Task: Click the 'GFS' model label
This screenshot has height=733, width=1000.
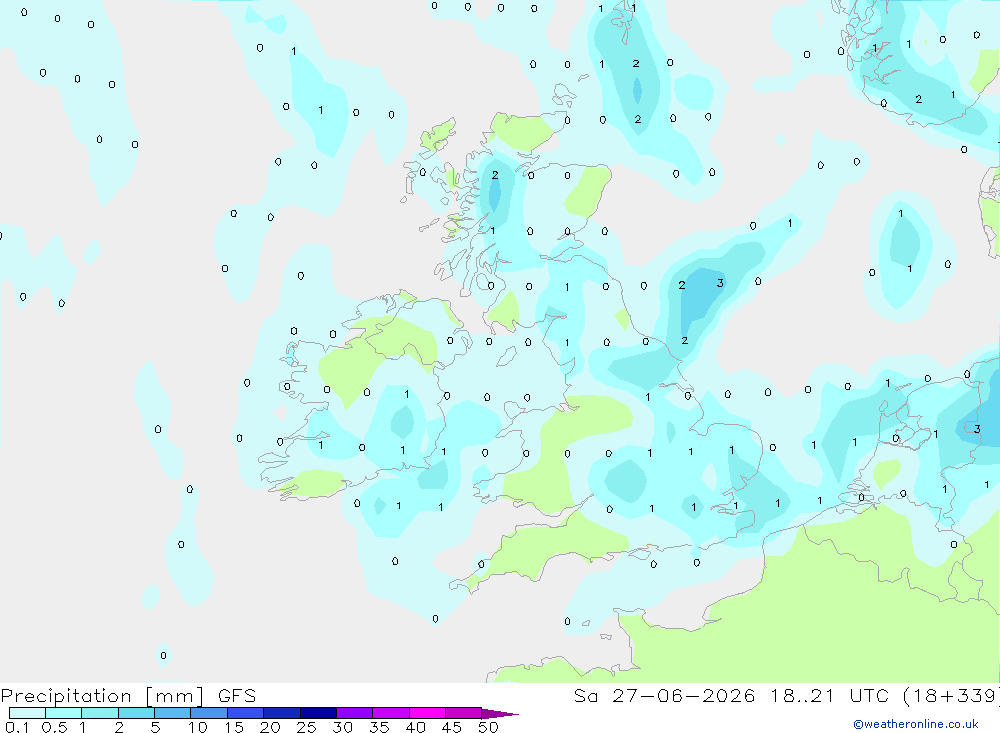Action: tap(237, 696)
